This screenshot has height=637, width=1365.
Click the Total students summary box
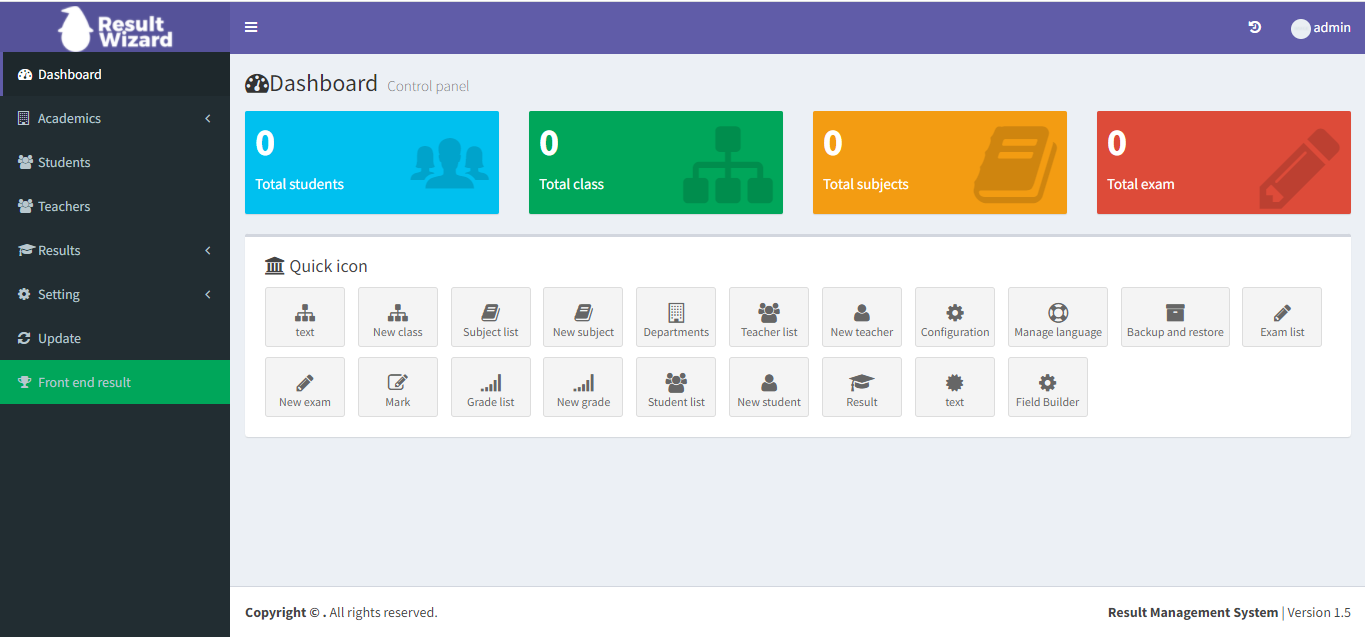371,162
